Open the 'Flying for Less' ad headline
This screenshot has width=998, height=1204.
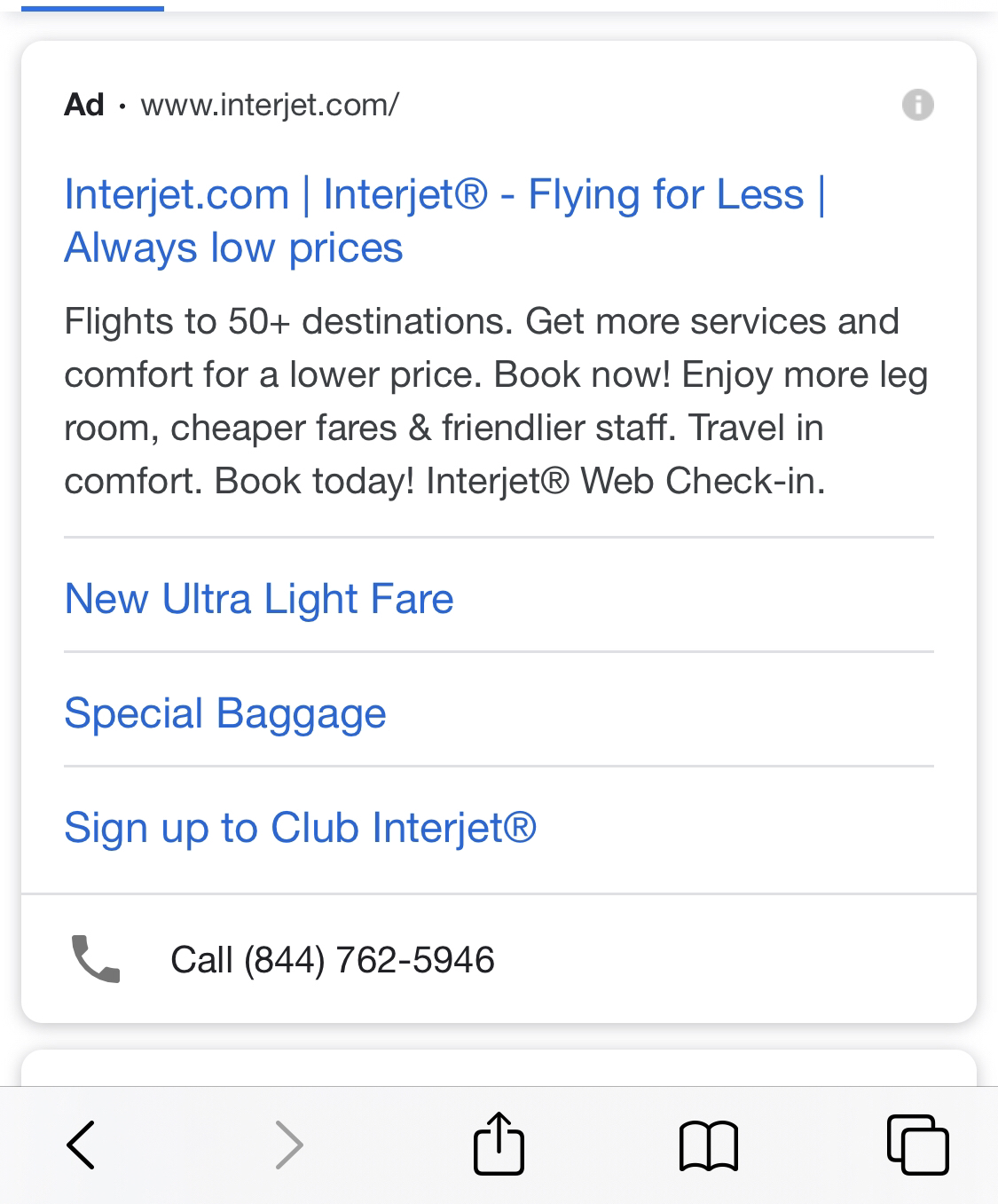(x=665, y=194)
